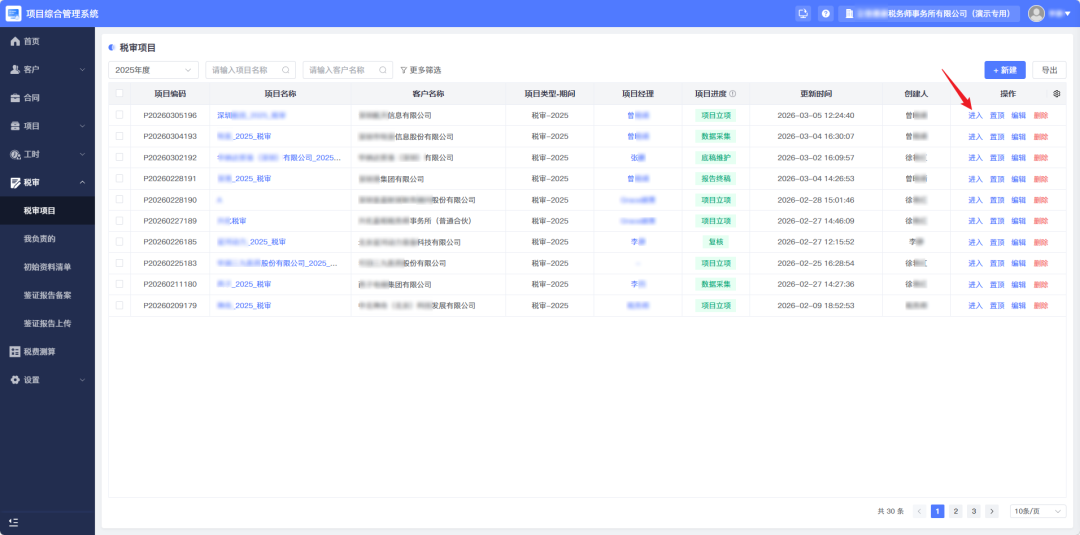Click the 导出 export button
Screen dimensions: 1080x535
coord(1049,70)
